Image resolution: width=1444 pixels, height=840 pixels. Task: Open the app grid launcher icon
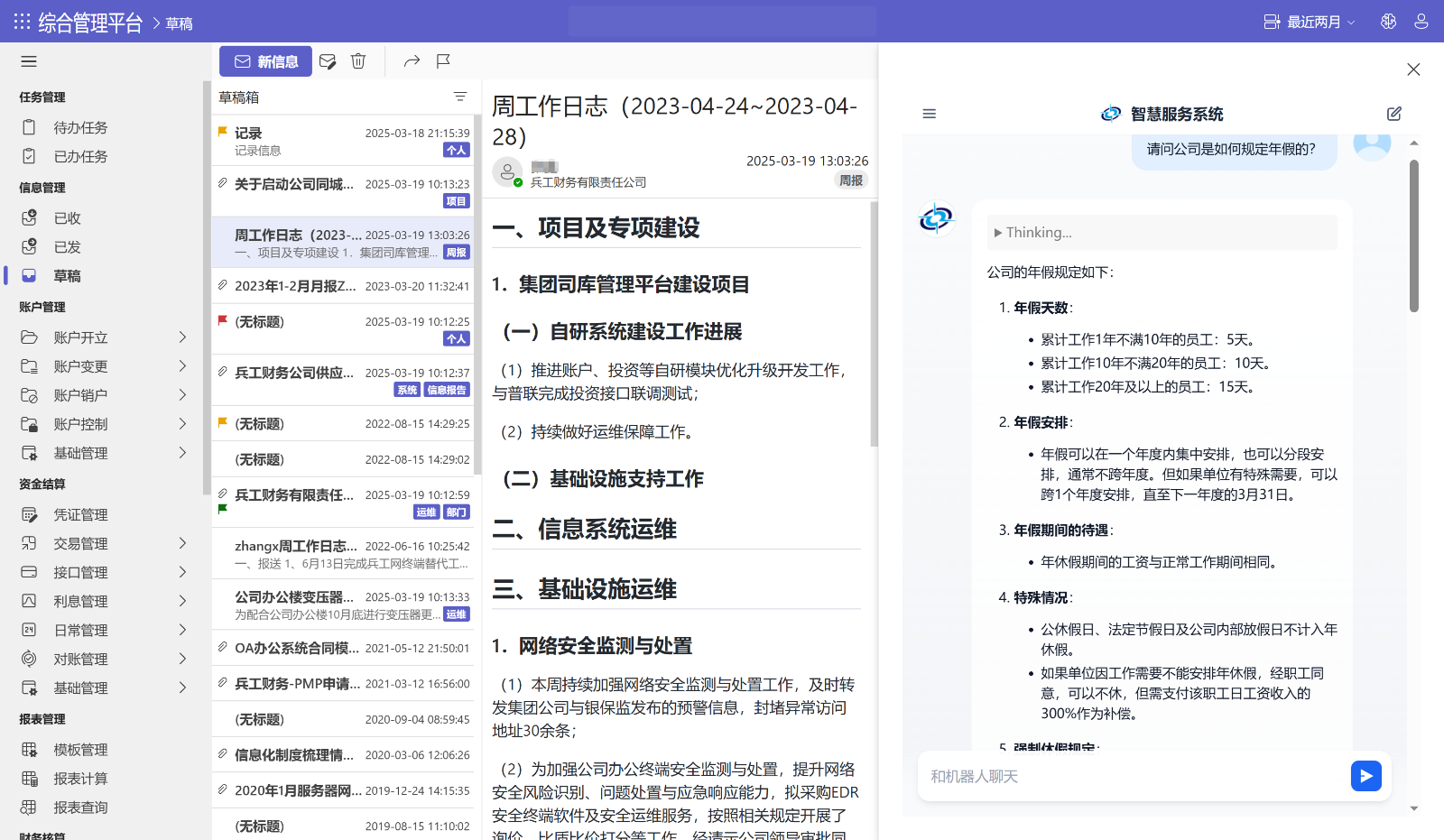(22, 22)
